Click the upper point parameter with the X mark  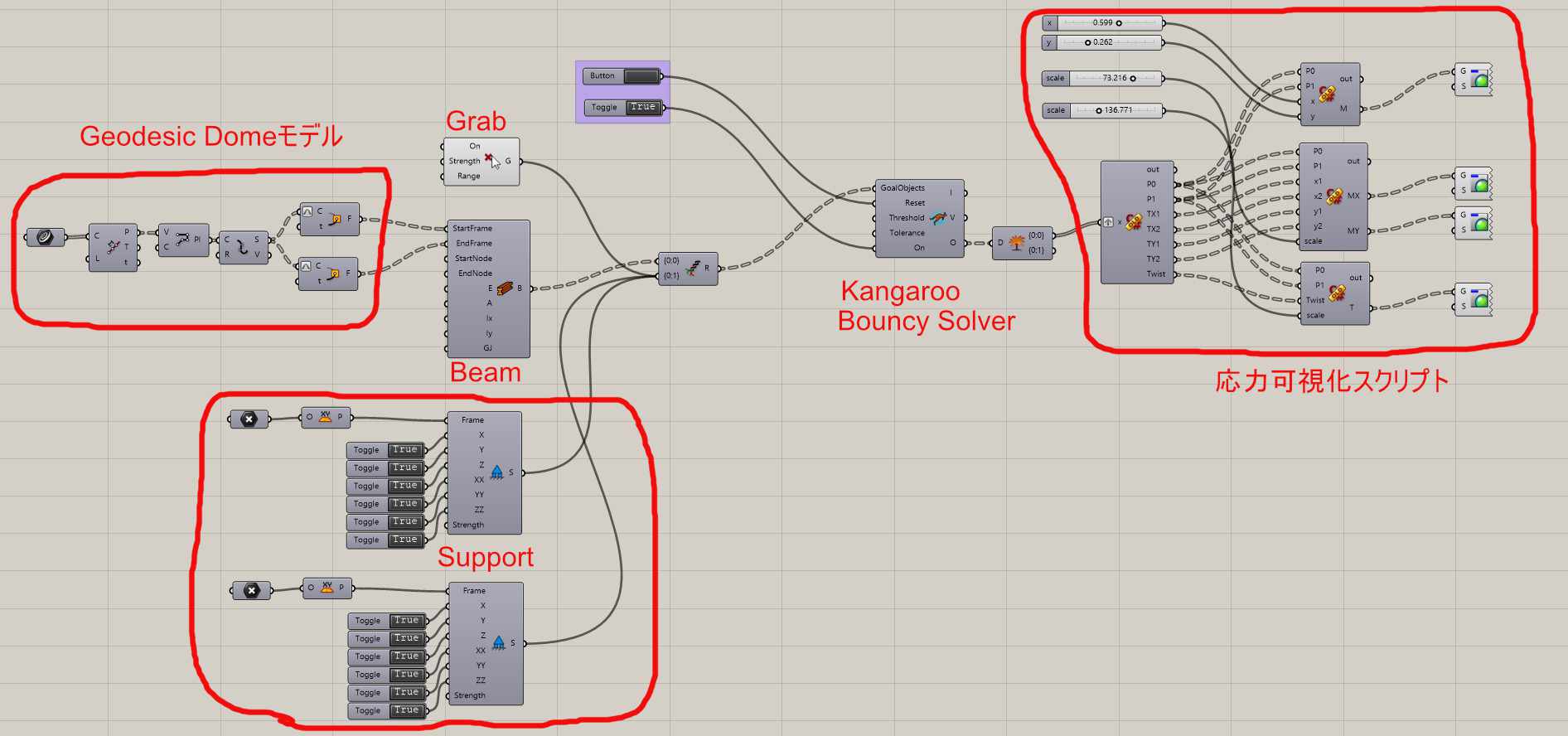point(249,419)
